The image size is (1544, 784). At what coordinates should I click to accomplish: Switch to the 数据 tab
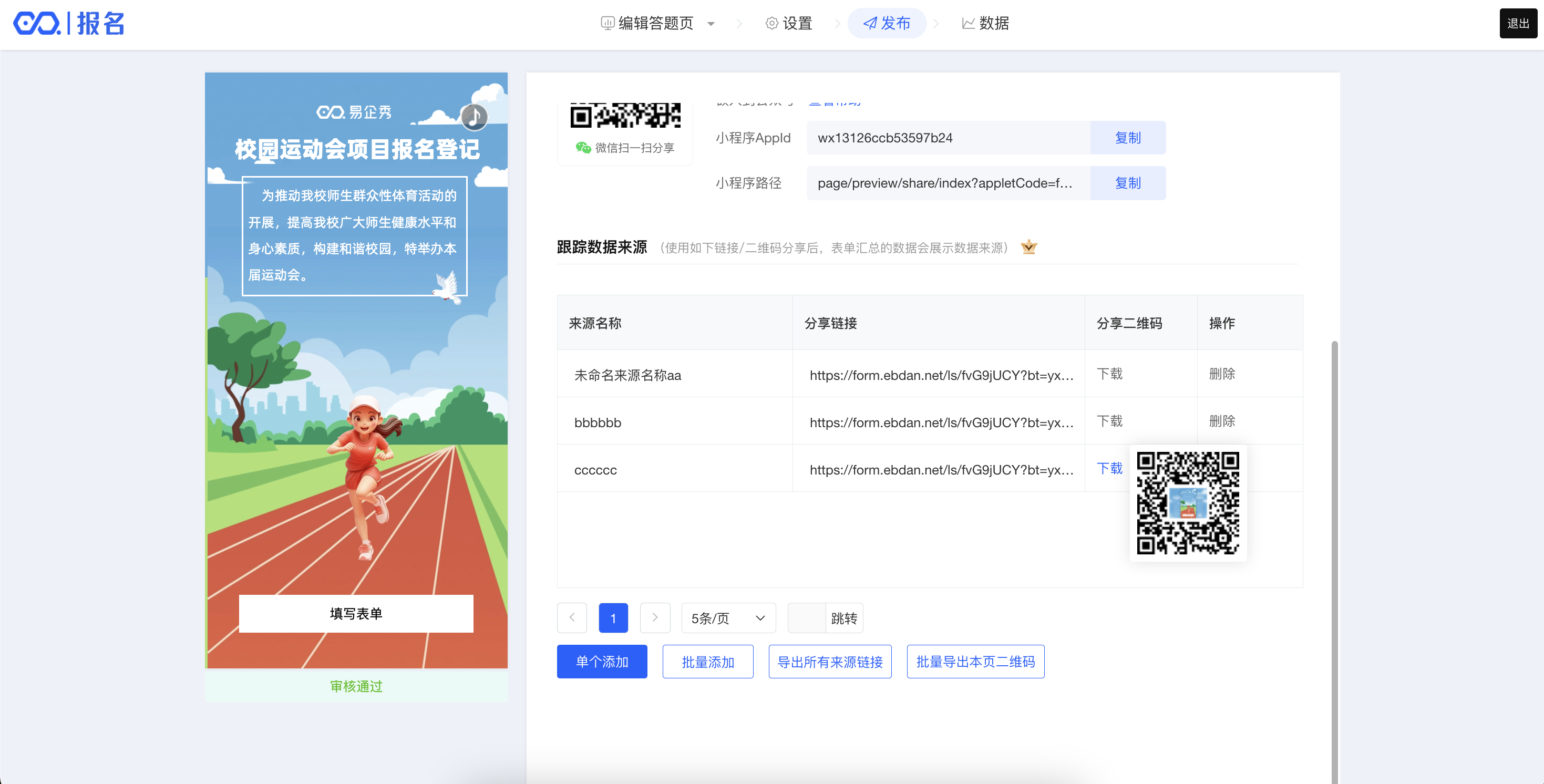pyautogui.click(x=985, y=23)
